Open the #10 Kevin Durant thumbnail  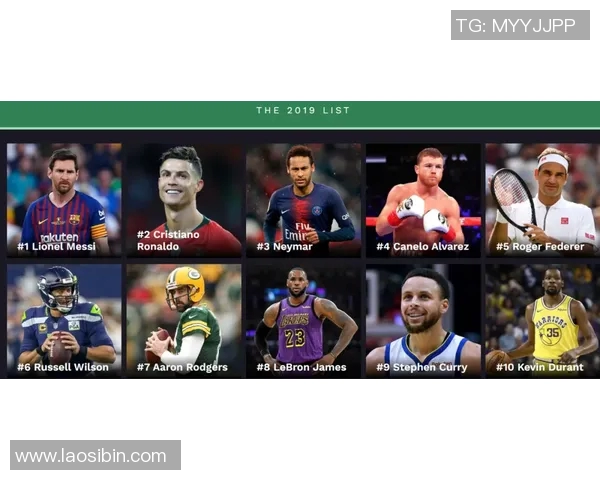543,320
